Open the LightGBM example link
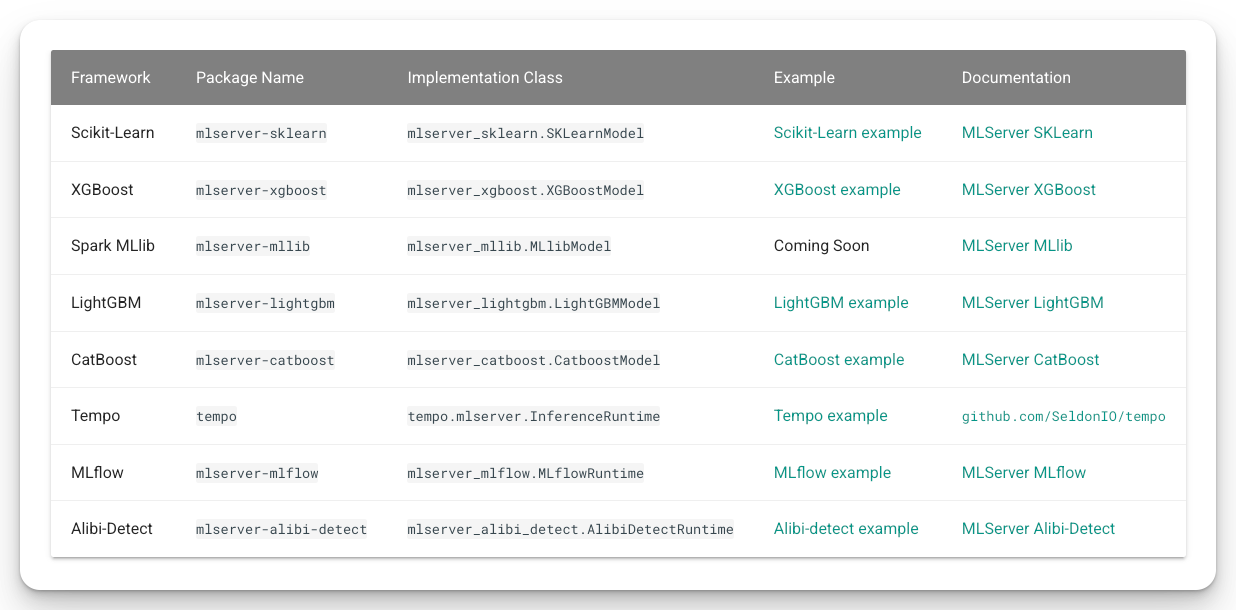The width and height of the screenshot is (1236, 610). click(x=841, y=303)
